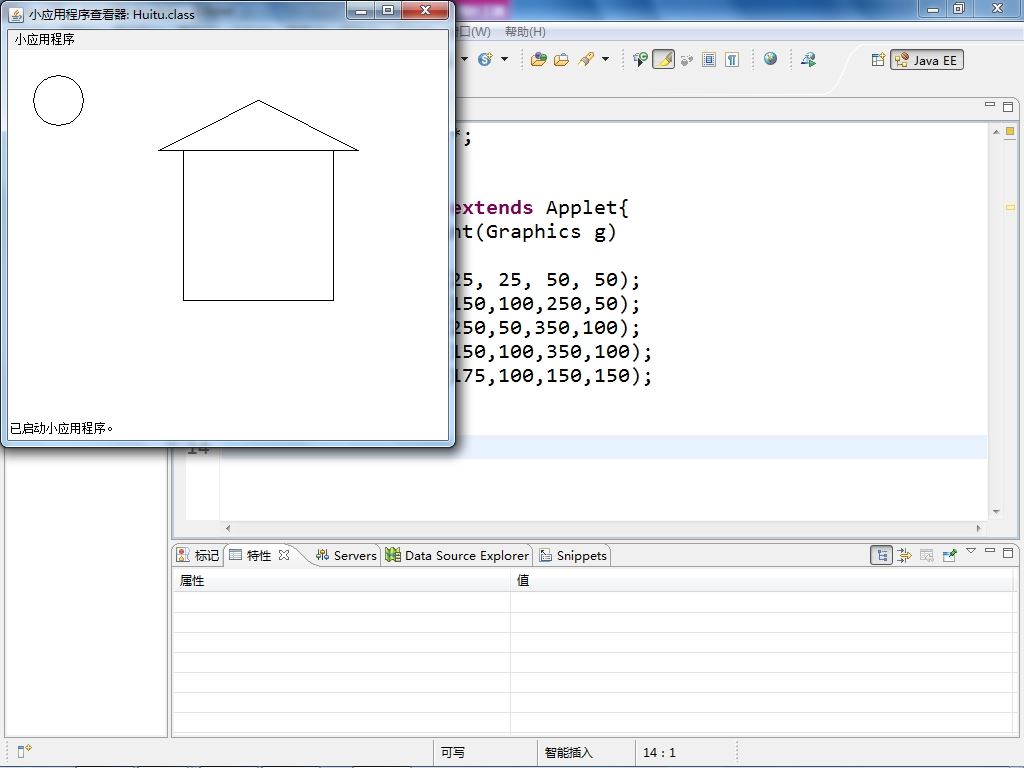Pin properties view to selection

(950, 556)
